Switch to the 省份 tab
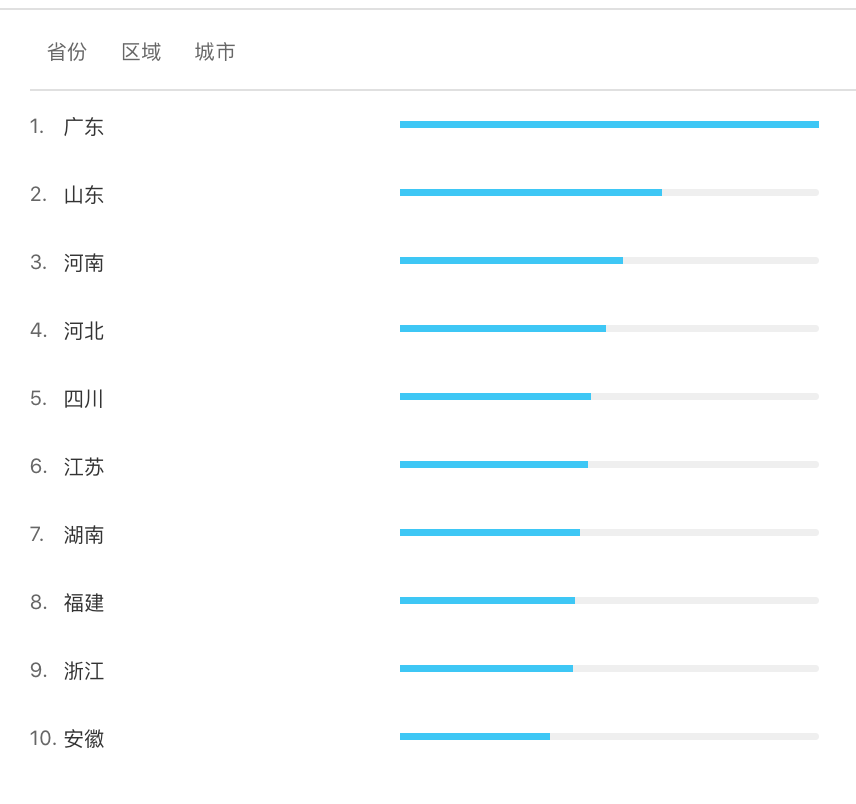 67,52
